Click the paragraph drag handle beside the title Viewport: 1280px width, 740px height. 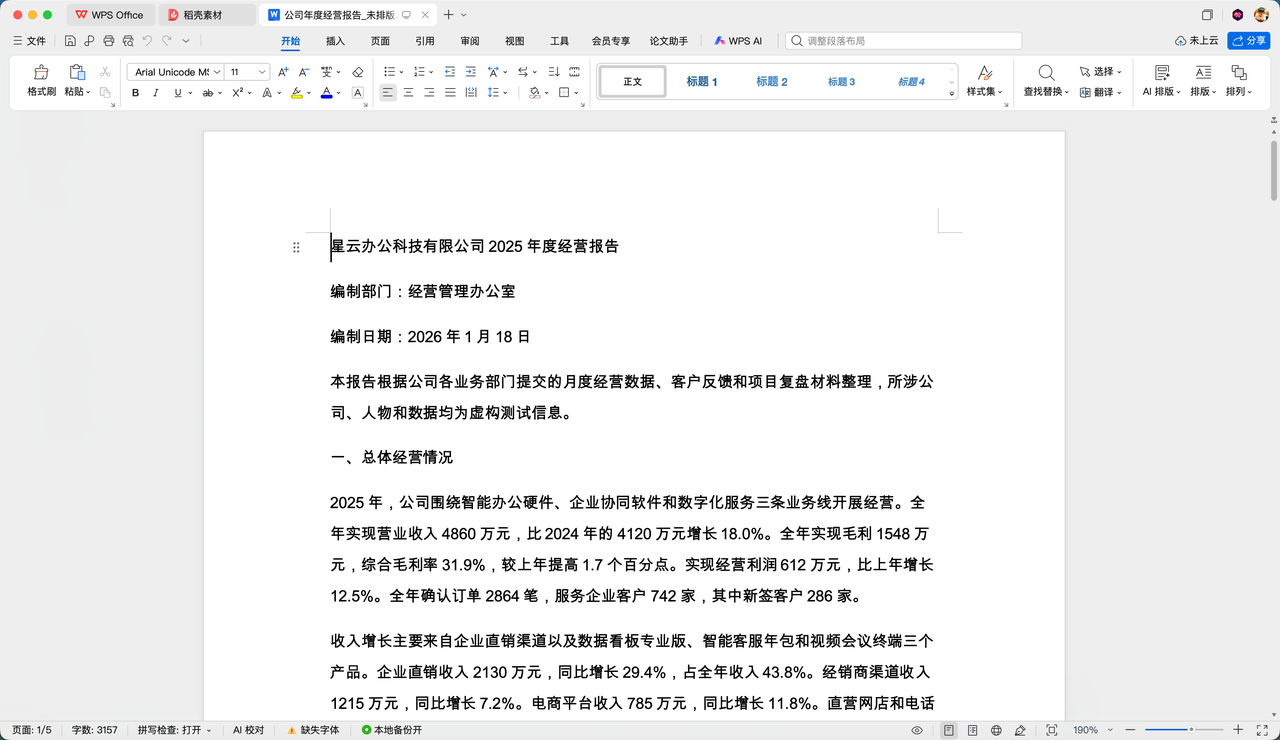(x=296, y=247)
